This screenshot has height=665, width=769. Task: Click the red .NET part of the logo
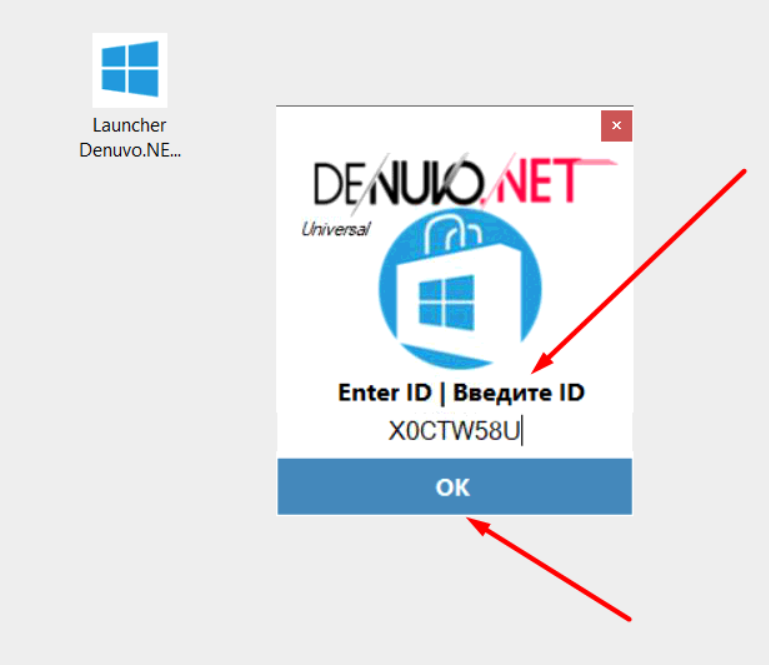pos(537,180)
